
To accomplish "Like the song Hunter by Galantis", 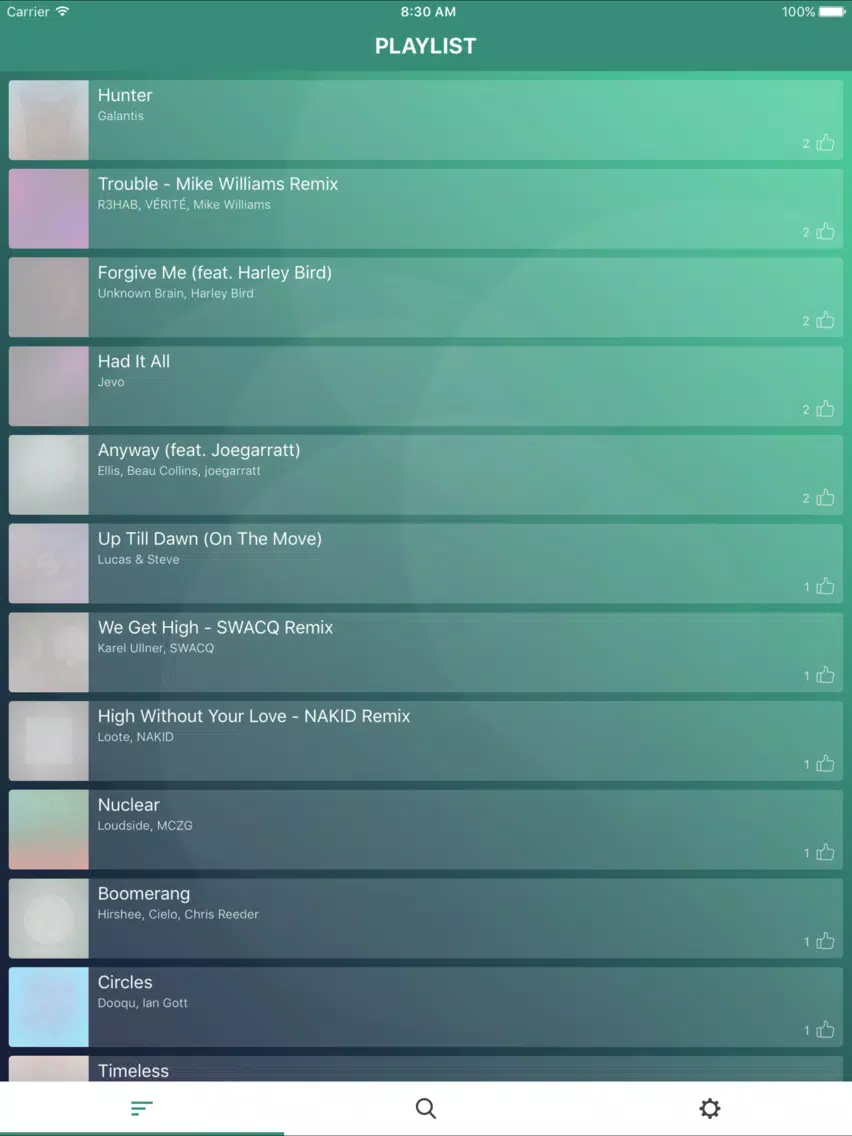I will point(825,143).
